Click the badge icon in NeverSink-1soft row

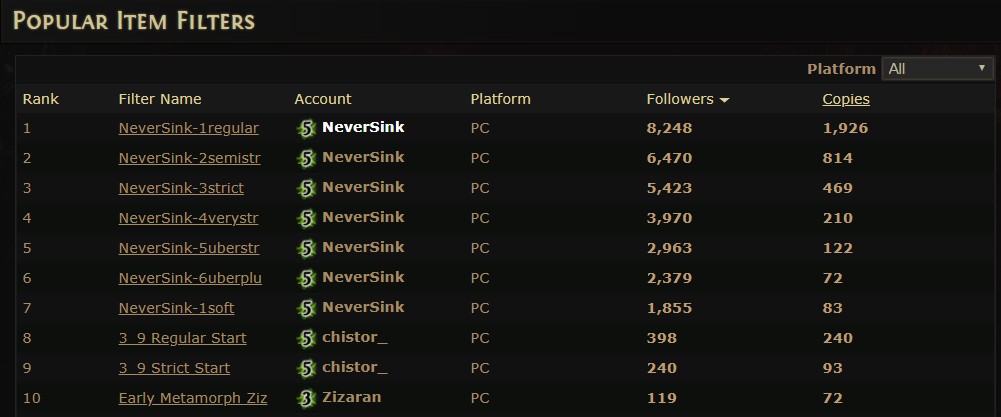point(306,308)
